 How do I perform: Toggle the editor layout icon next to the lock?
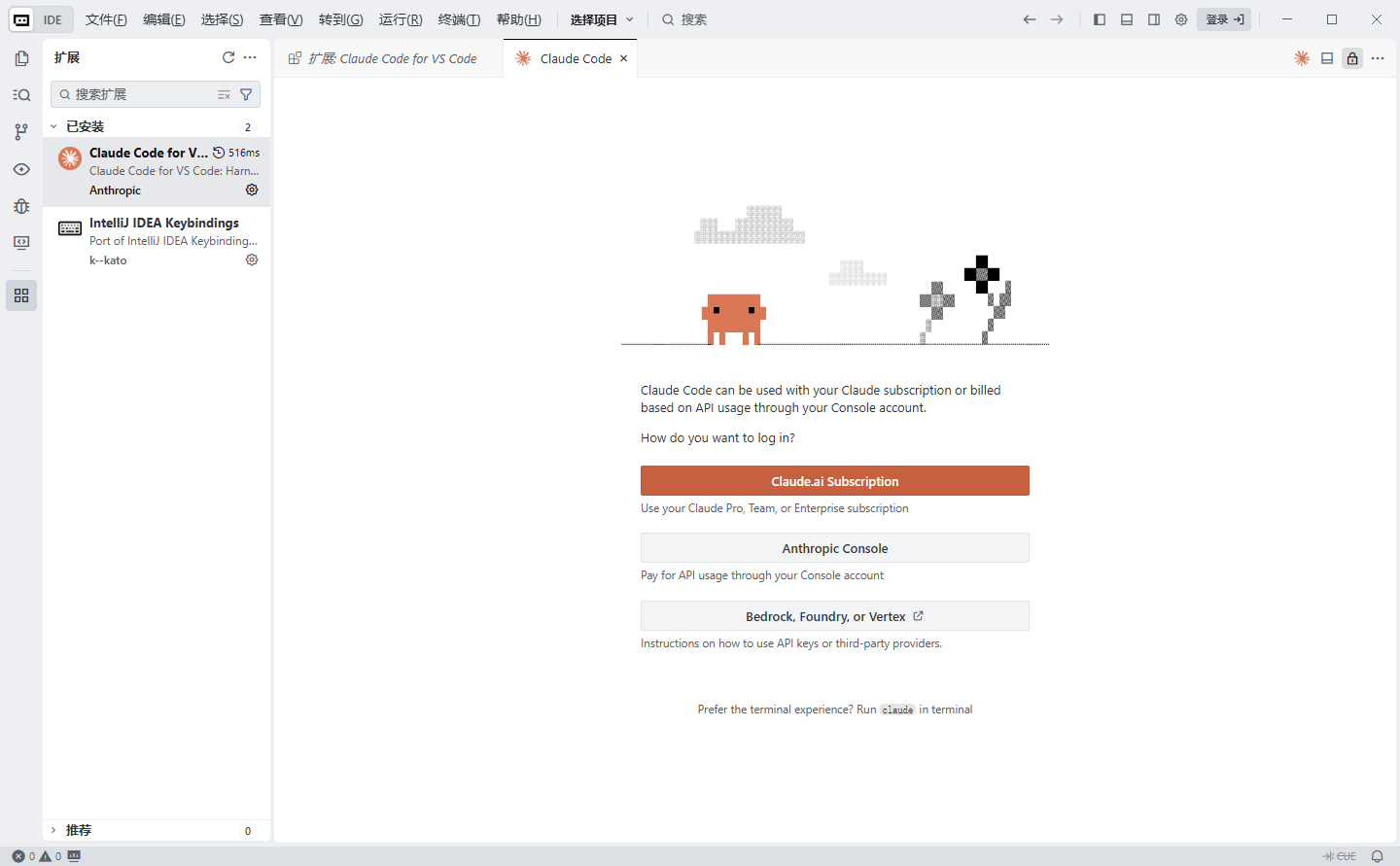[1327, 58]
